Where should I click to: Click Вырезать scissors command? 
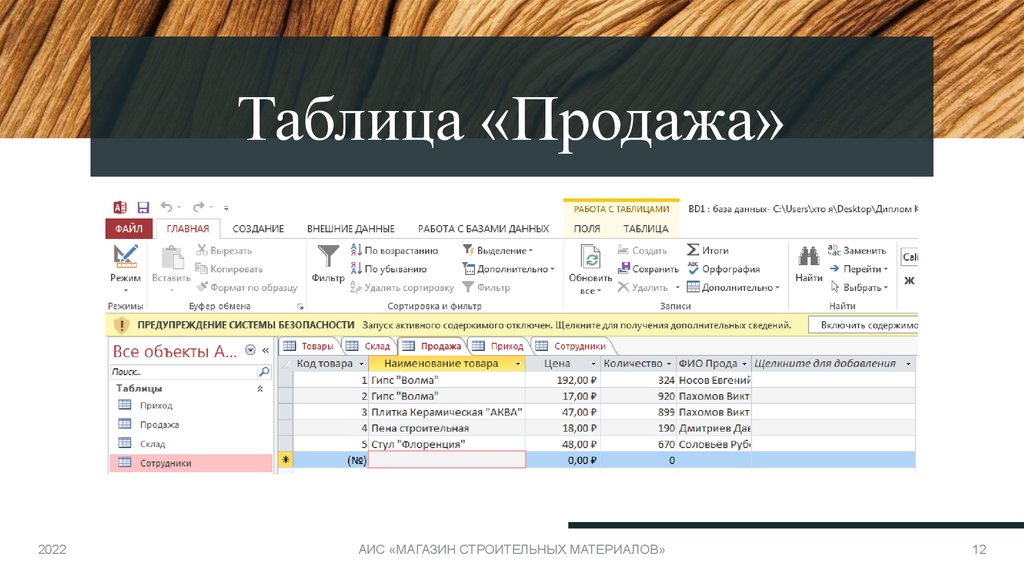pos(224,250)
